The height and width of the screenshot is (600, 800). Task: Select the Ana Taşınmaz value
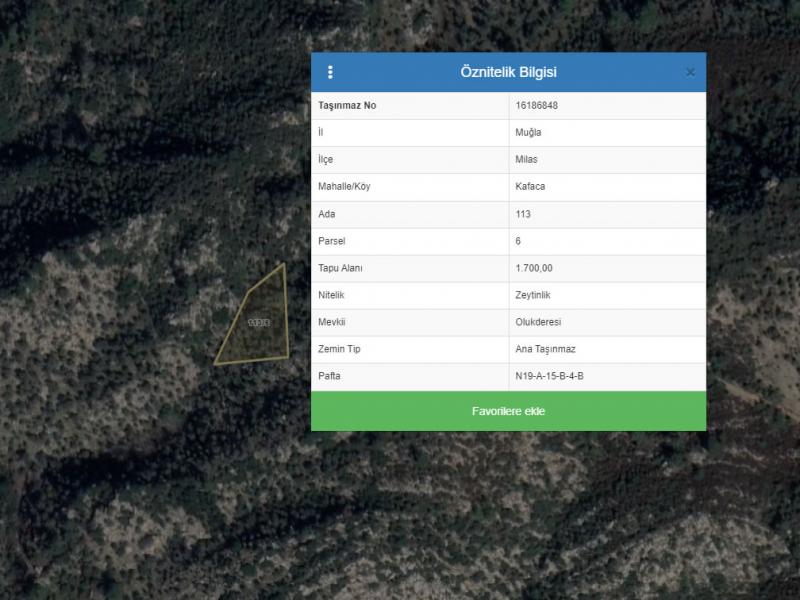pyautogui.click(x=545, y=349)
